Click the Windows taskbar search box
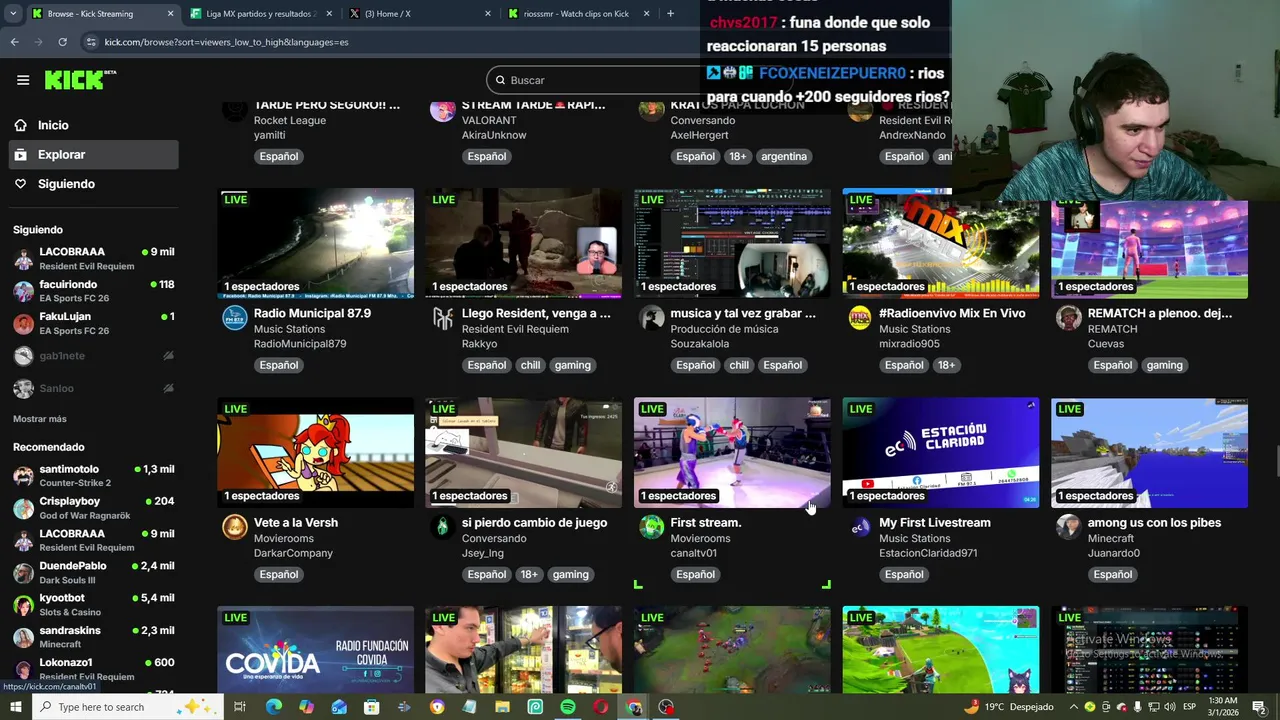The image size is (1280, 720). [x=126, y=707]
